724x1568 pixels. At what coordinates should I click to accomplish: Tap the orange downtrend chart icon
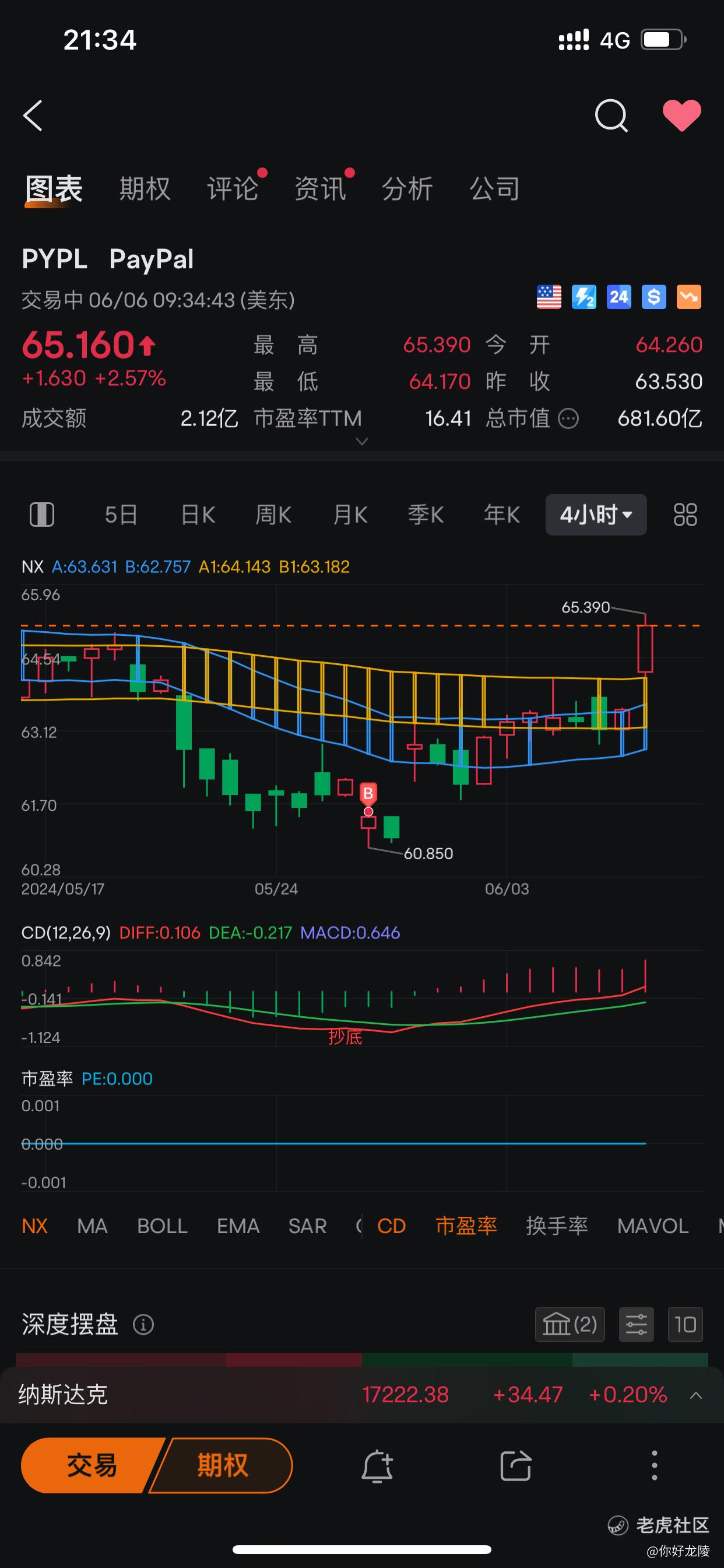coord(688,297)
